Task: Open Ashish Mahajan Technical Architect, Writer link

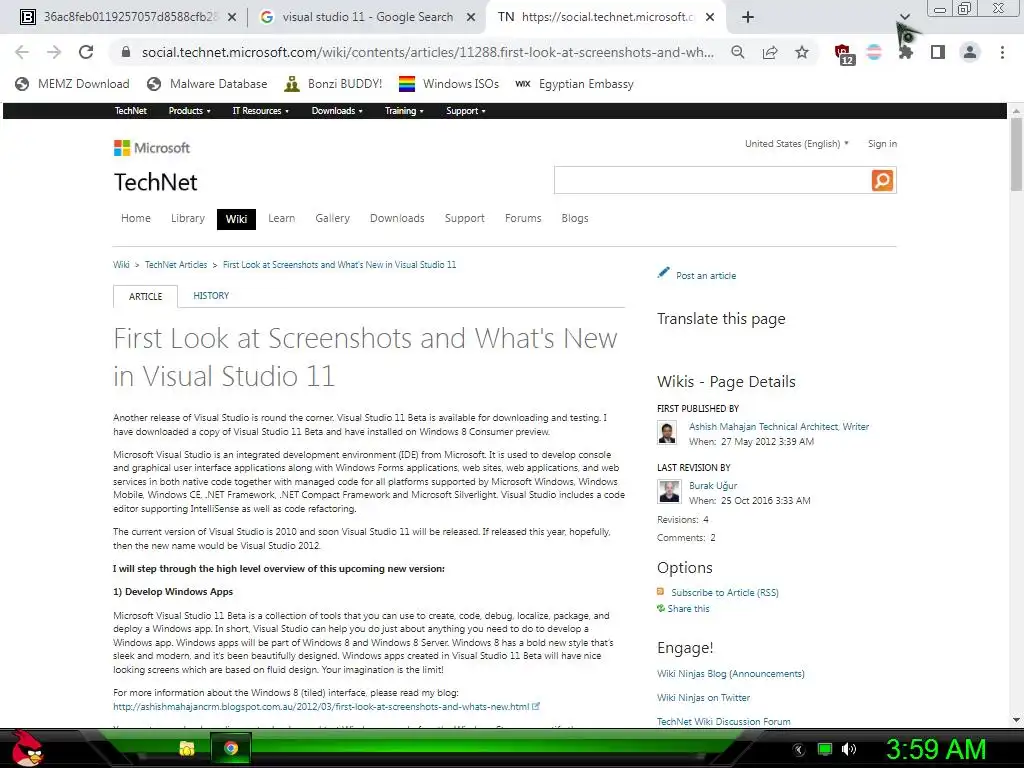Action: coord(779,426)
